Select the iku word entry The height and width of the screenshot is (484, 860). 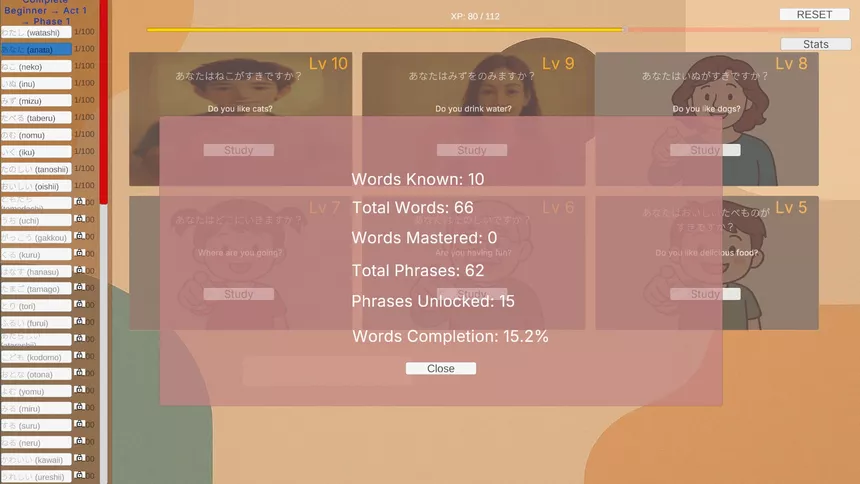pyautogui.click(x=36, y=151)
